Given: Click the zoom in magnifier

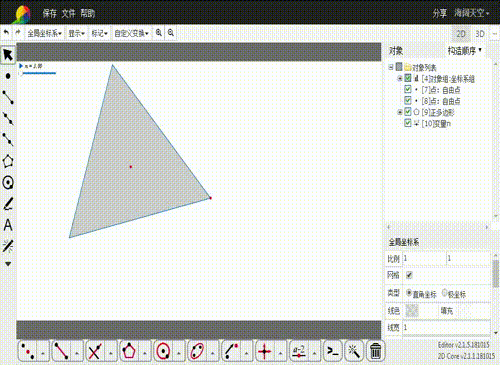Looking at the screenshot, I should coord(159,33).
